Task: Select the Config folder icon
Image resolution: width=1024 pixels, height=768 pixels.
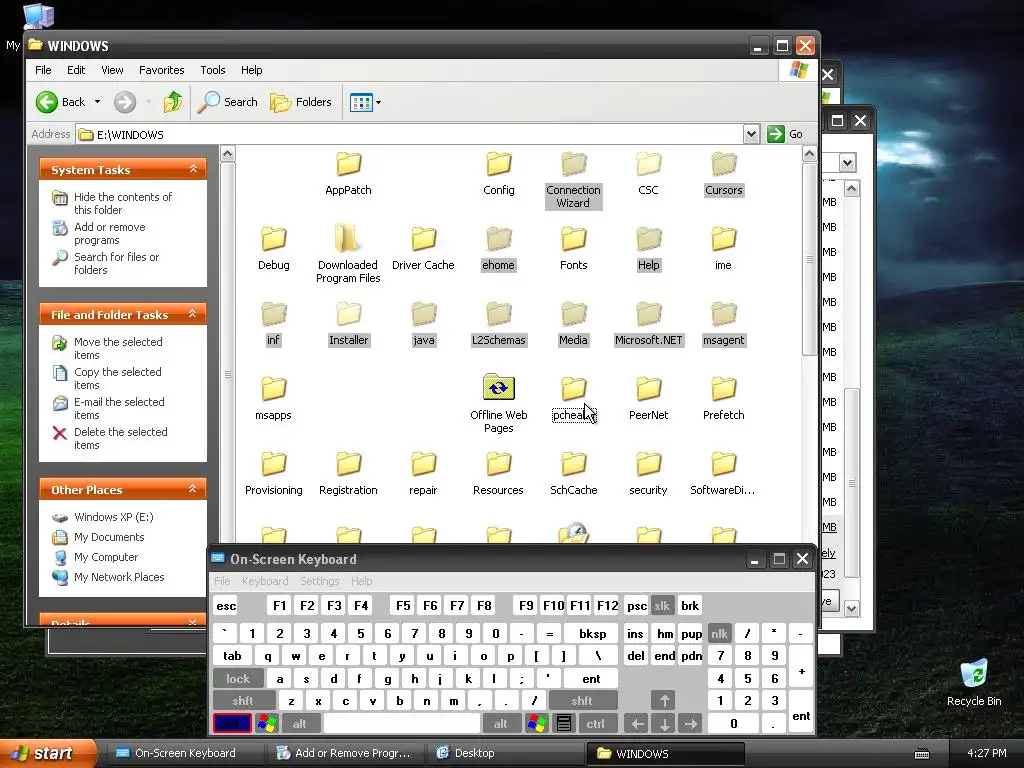Action: coord(498,164)
